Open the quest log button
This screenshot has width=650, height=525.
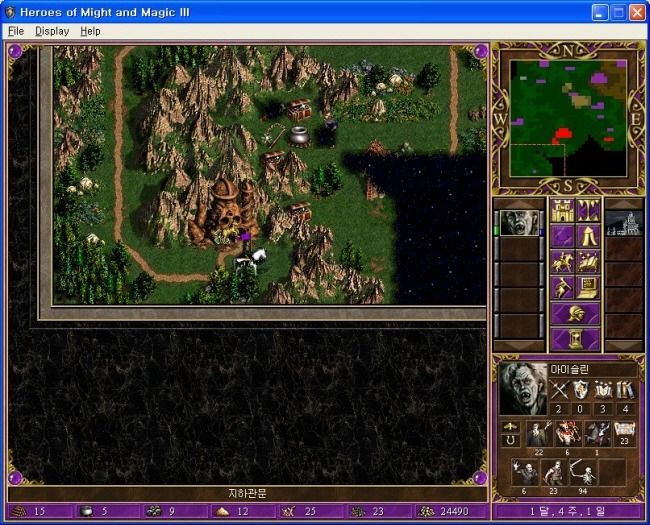[562, 236]
